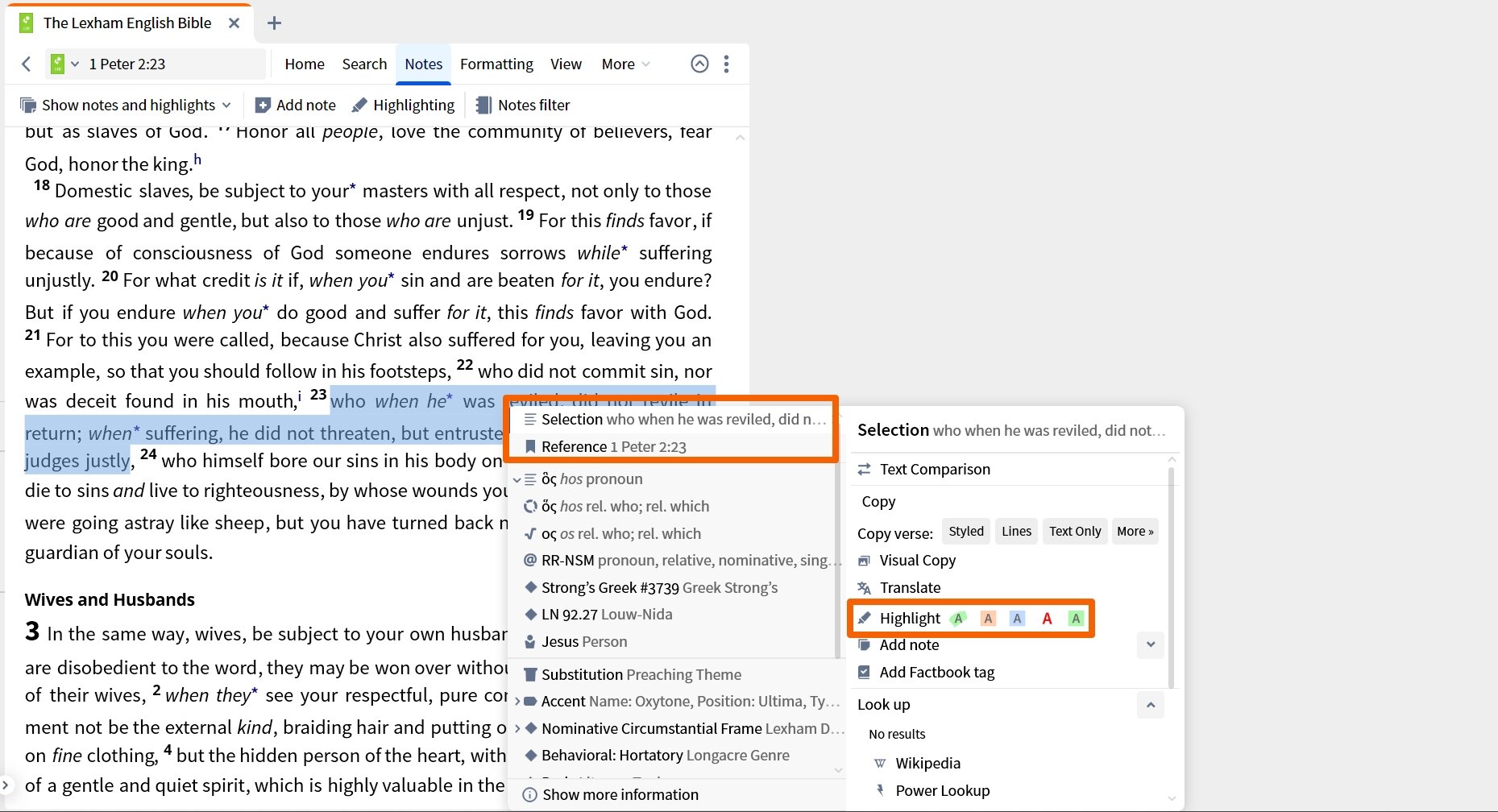The image size is (1498, 812).
Task: Open Visual Copy
Action: pyautogui.click(x=907, y=560)
